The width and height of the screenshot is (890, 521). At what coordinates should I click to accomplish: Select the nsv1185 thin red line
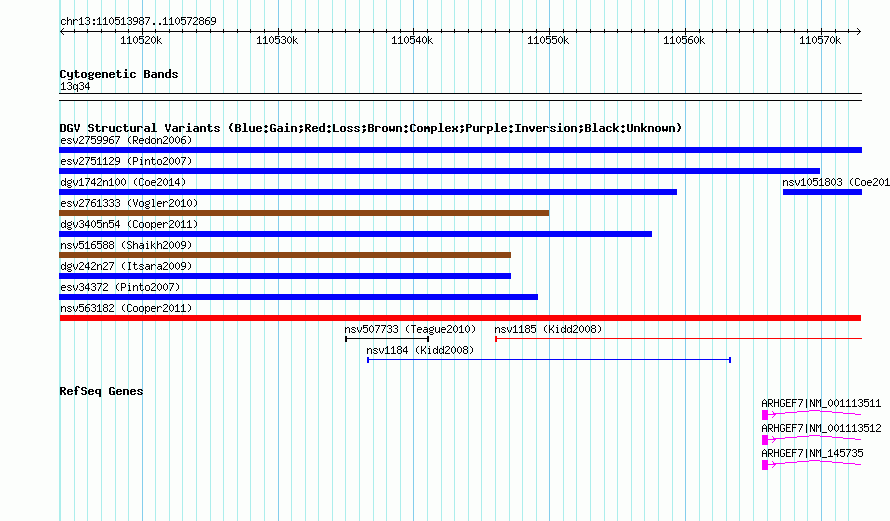[678, 339]
